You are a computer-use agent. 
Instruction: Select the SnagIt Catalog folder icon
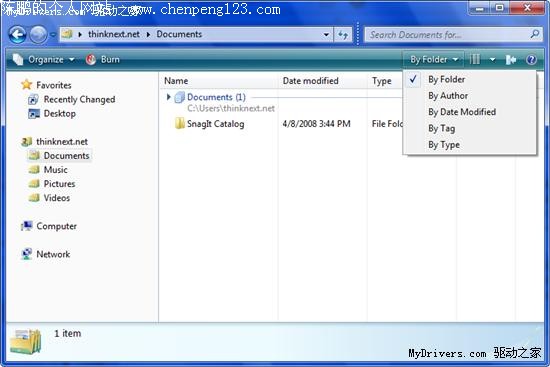[x=180, y=124]
